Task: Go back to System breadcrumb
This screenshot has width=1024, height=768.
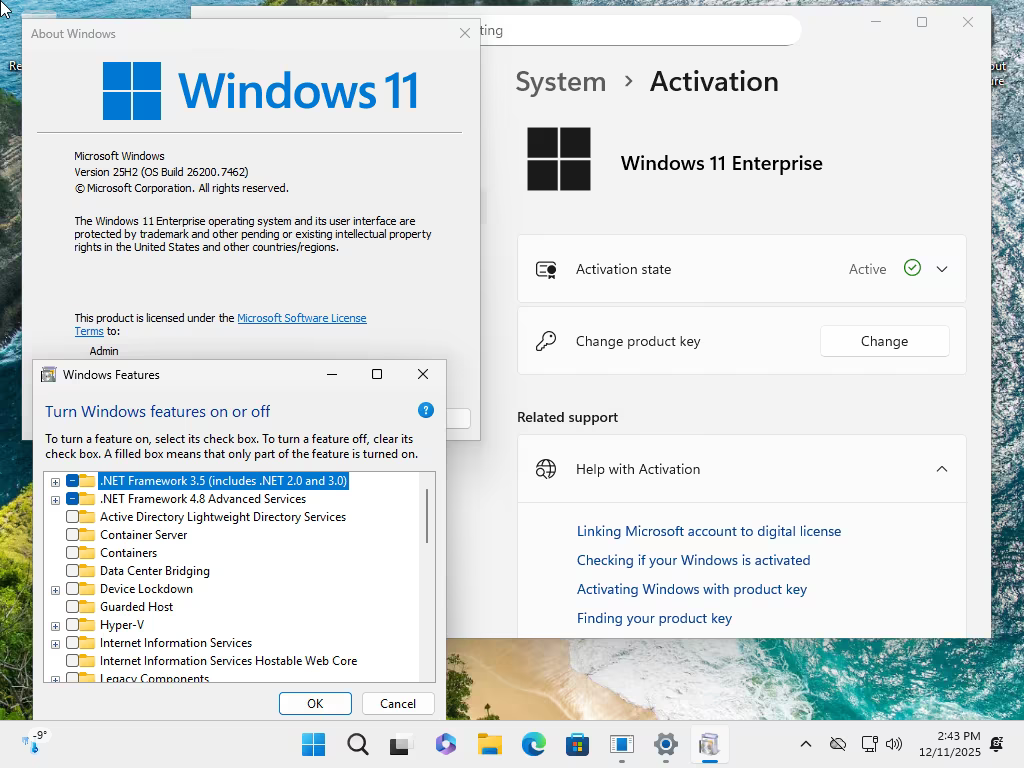Action: click(560, 82)
